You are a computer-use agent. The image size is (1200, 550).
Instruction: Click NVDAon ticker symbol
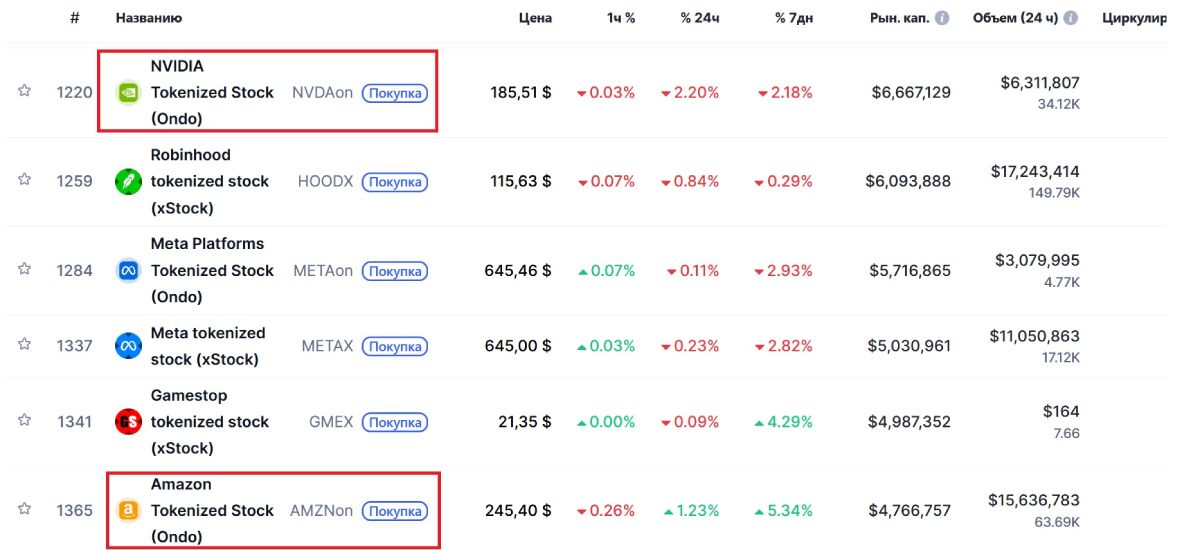[322, 92]
